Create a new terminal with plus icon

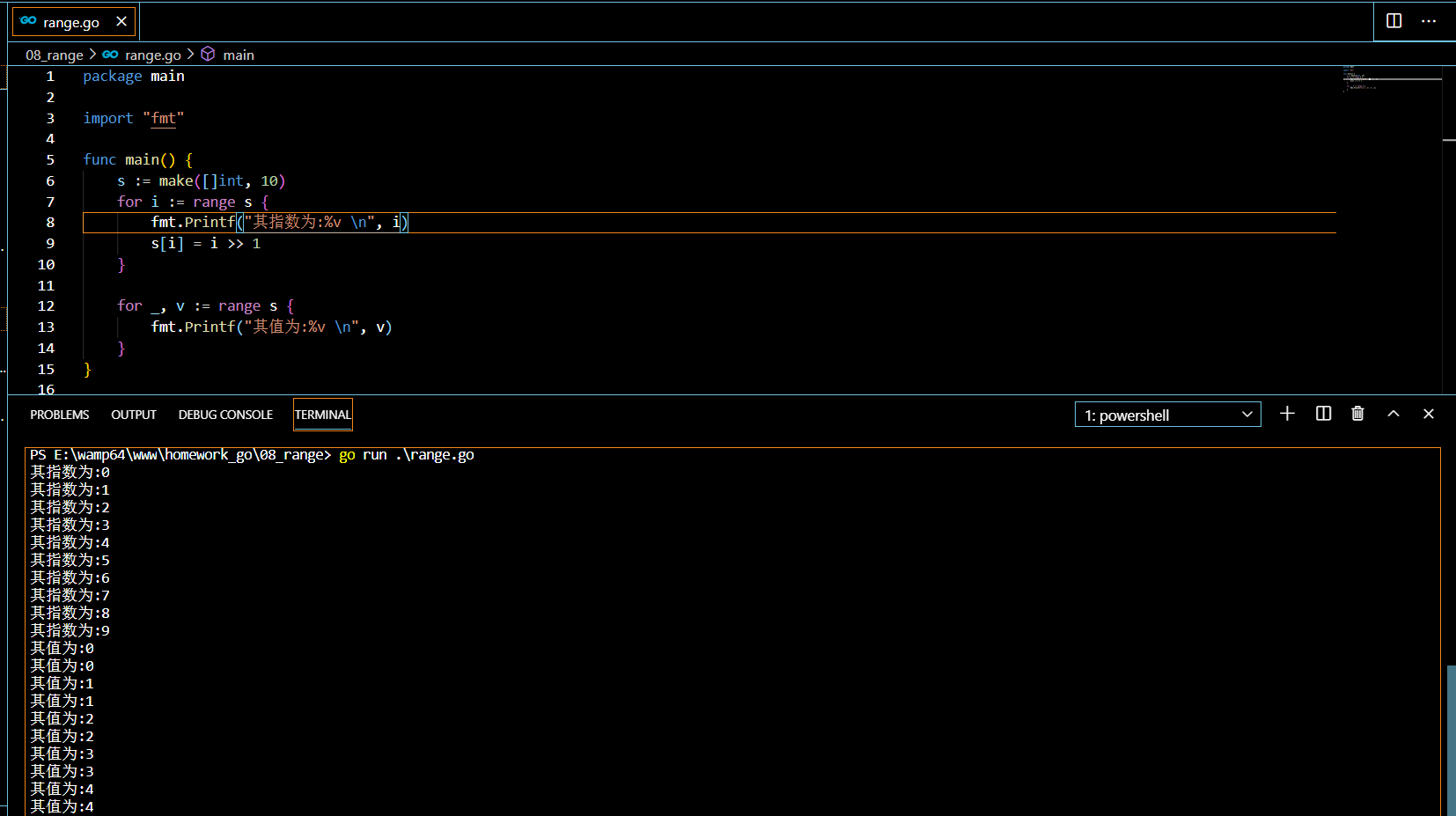(x=1287, y=414)
